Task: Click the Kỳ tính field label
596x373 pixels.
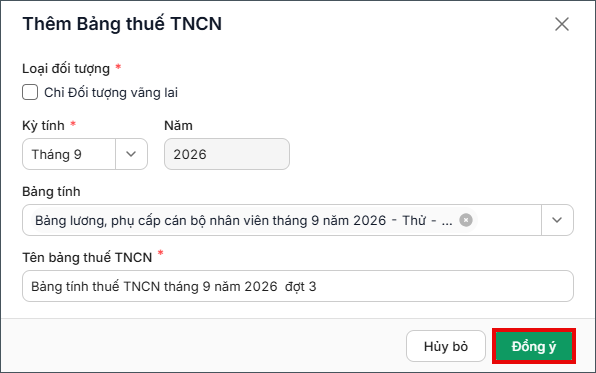Action: coord(43,125)
